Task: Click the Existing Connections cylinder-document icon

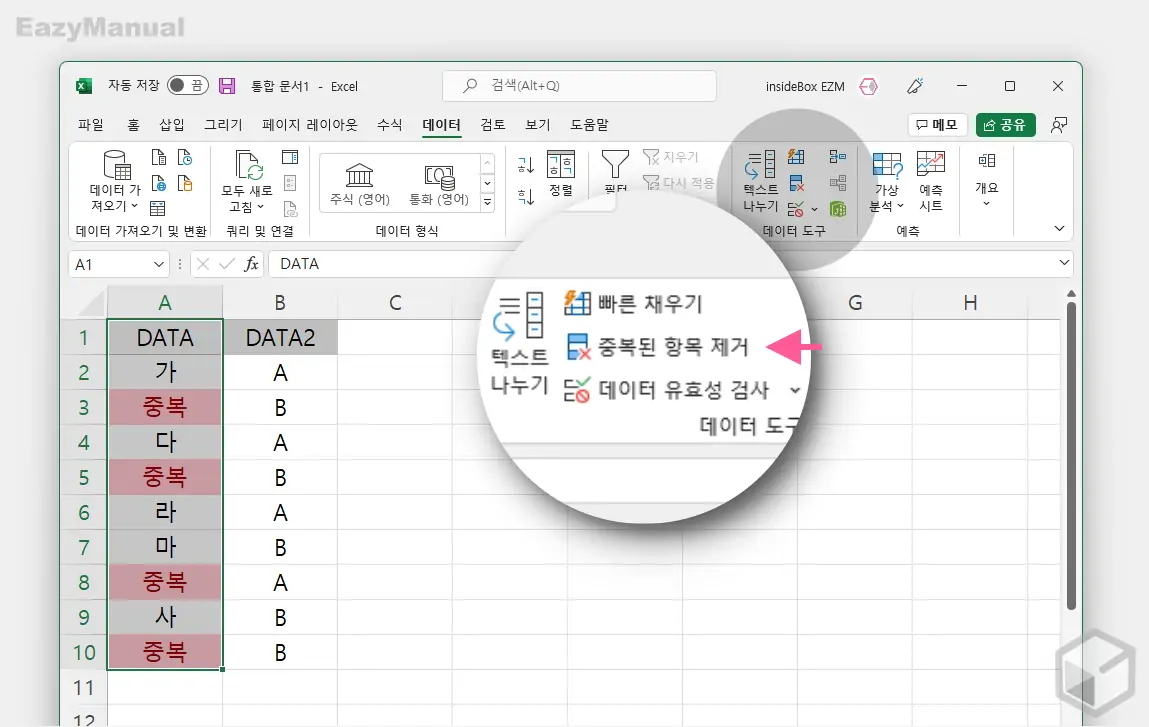Action: pos(185,183)
